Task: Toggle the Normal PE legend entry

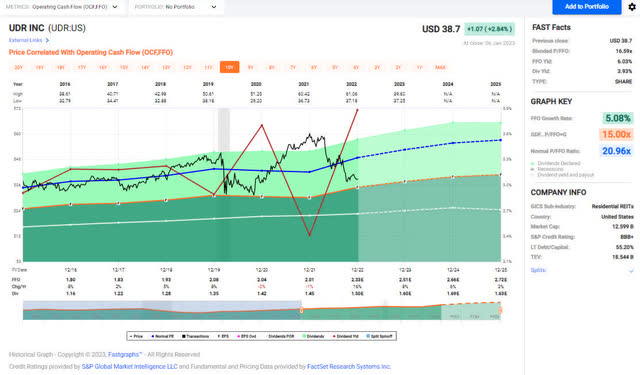Action: point(162,336)
